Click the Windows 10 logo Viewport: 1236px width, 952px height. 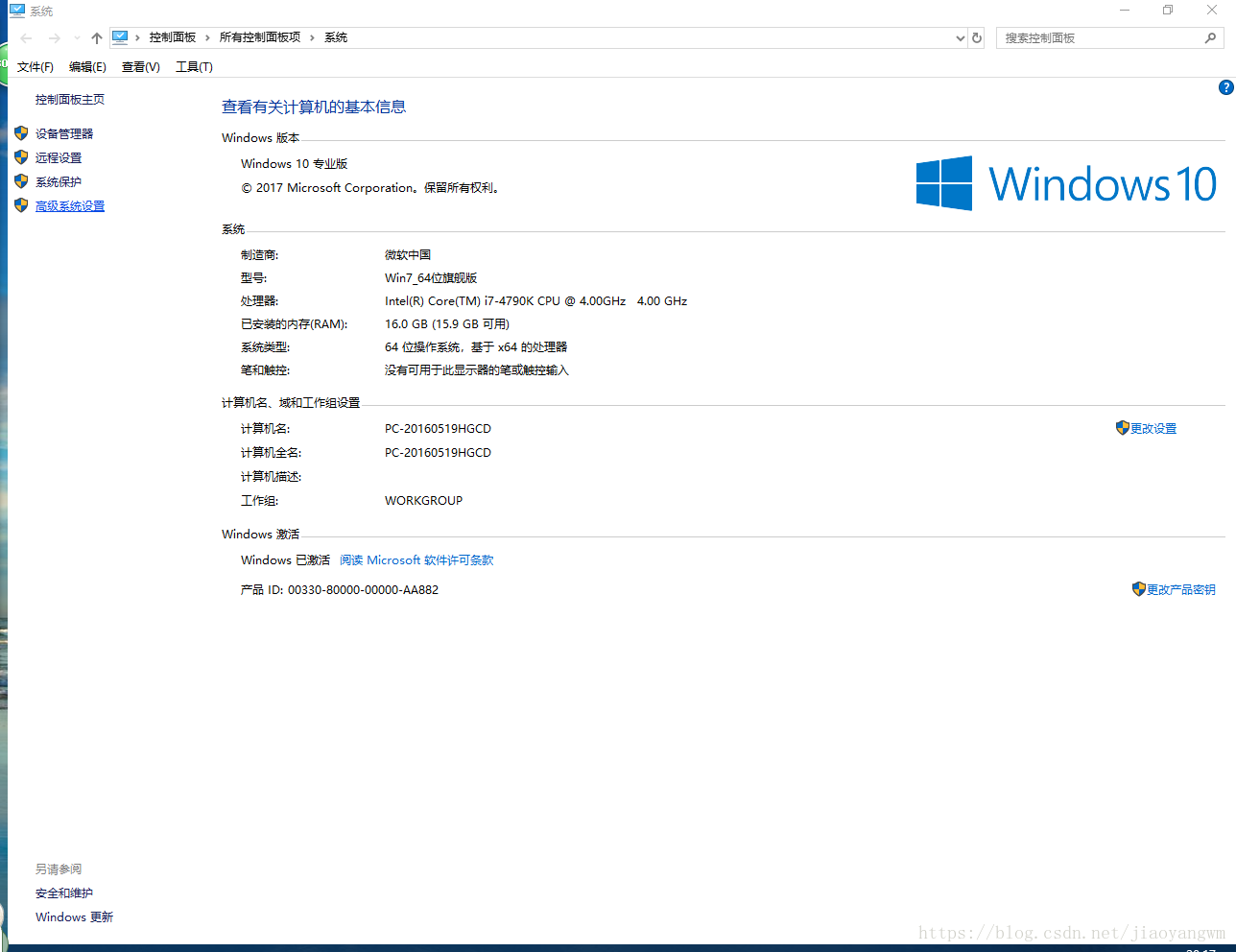[x=1066, y=183]
